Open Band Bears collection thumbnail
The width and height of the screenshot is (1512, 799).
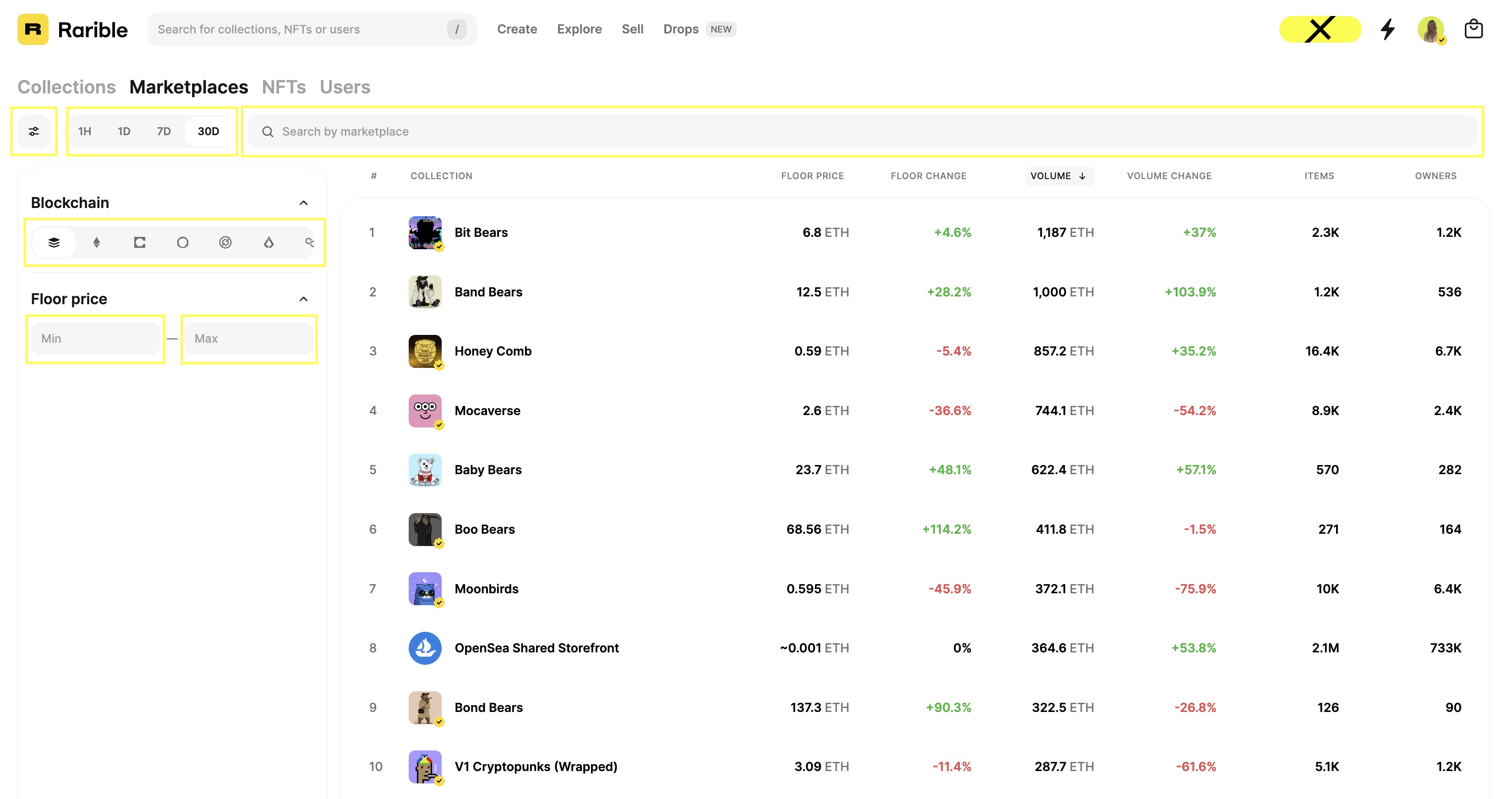pos(425,292)
